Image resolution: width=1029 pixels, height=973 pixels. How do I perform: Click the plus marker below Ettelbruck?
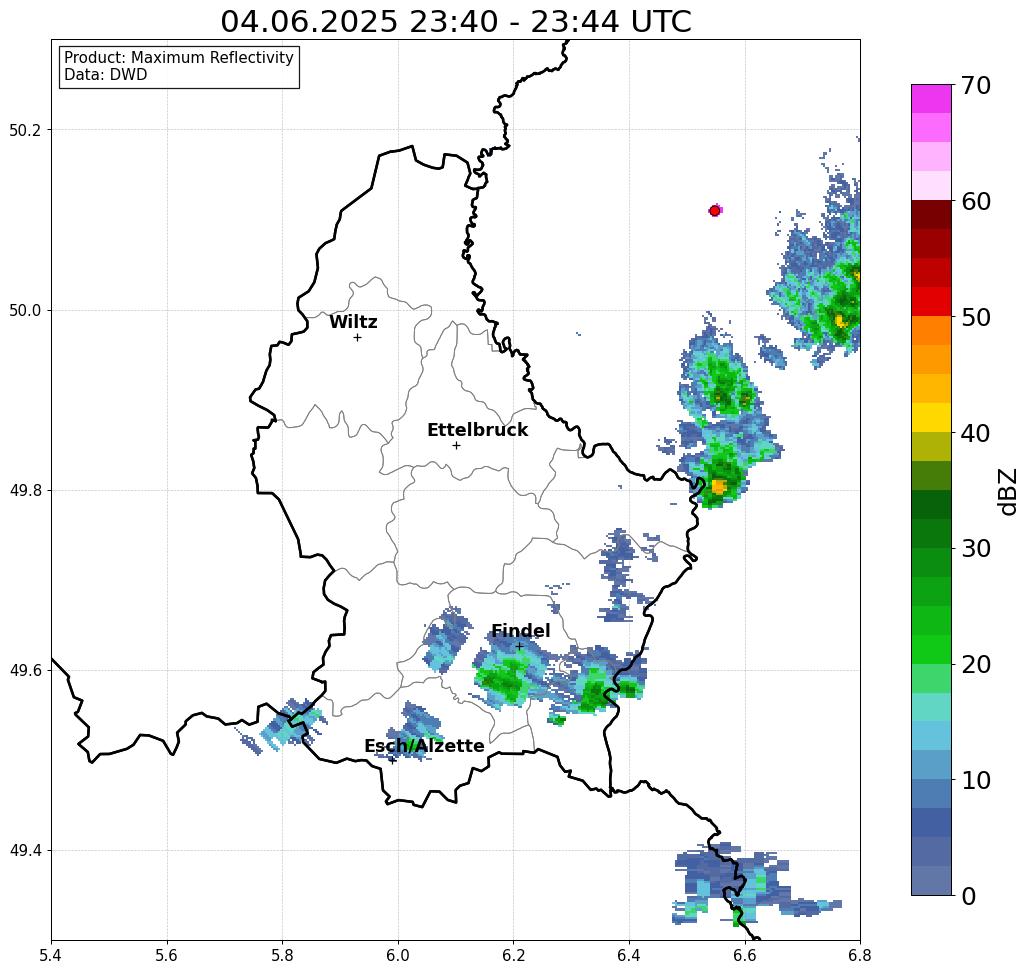(x=456, y=445)
